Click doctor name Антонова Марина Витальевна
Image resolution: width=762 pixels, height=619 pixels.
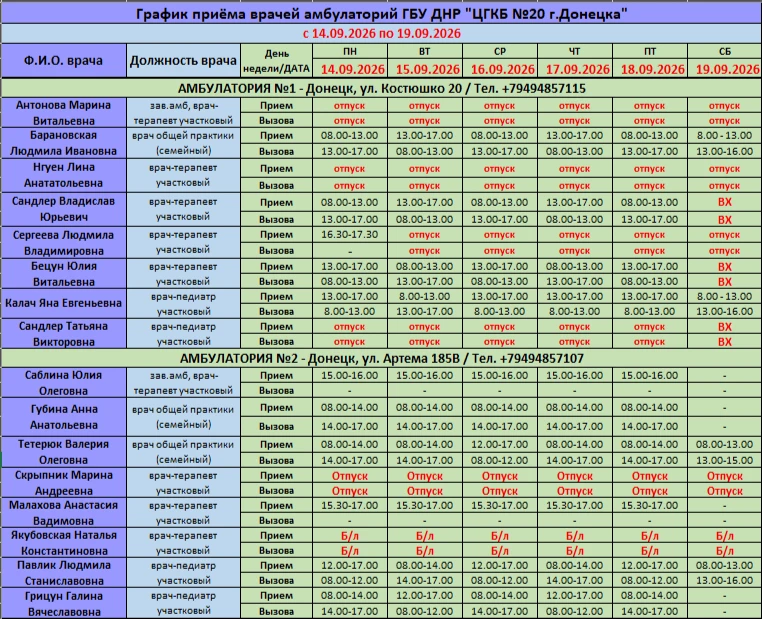[x=64, y=113]
